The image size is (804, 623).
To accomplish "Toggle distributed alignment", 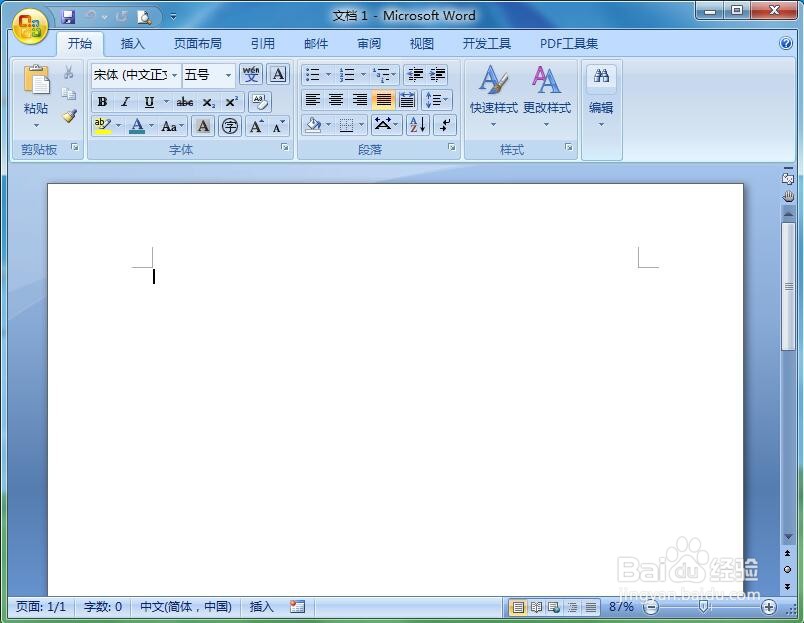I will (x=407, y=99).
